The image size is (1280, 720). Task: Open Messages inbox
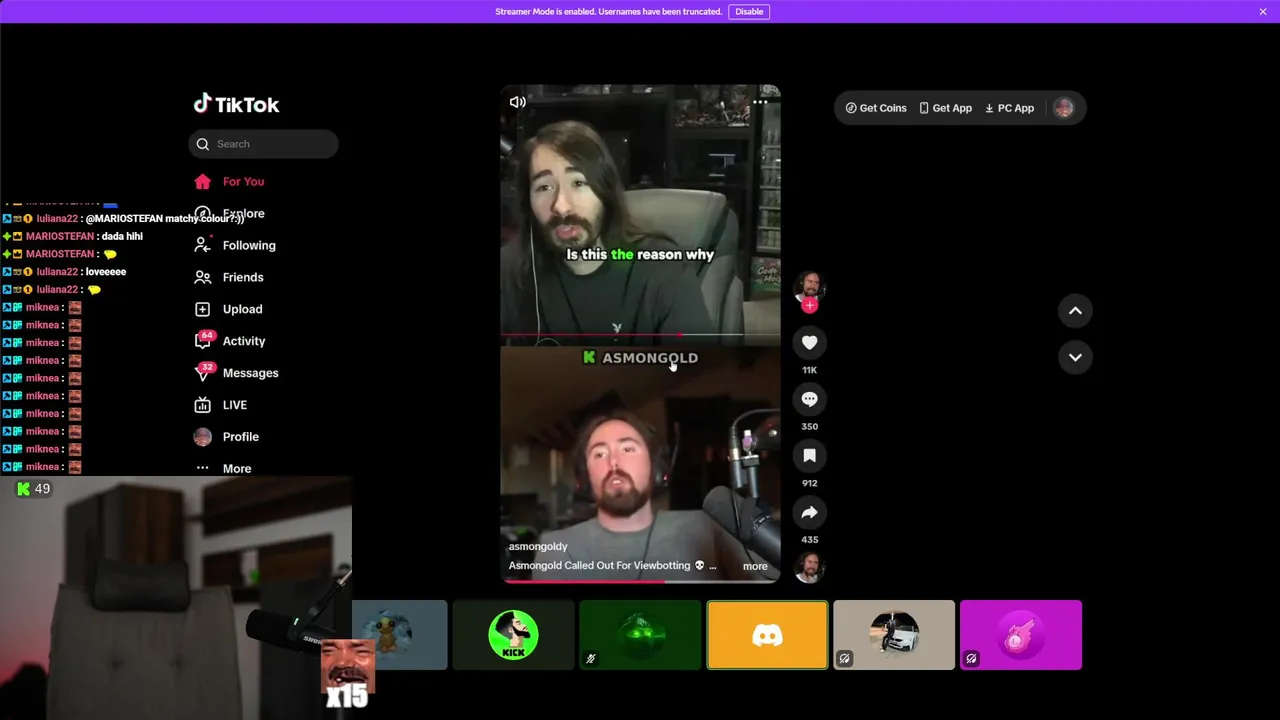click(x=250, y=373)
